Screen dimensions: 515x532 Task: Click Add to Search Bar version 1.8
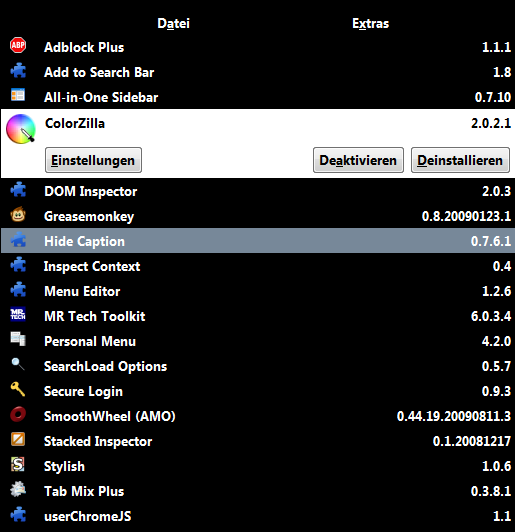(502, 72)
